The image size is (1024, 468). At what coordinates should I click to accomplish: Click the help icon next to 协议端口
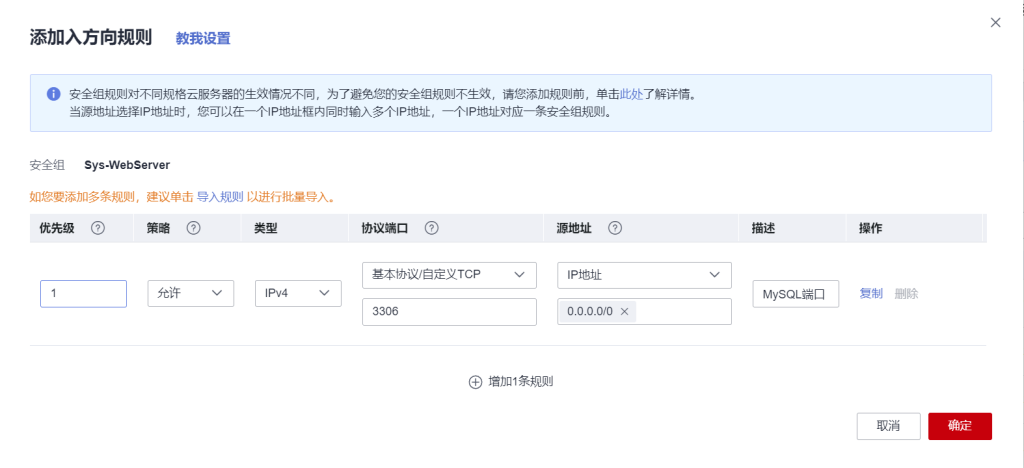tap(432, 228)
